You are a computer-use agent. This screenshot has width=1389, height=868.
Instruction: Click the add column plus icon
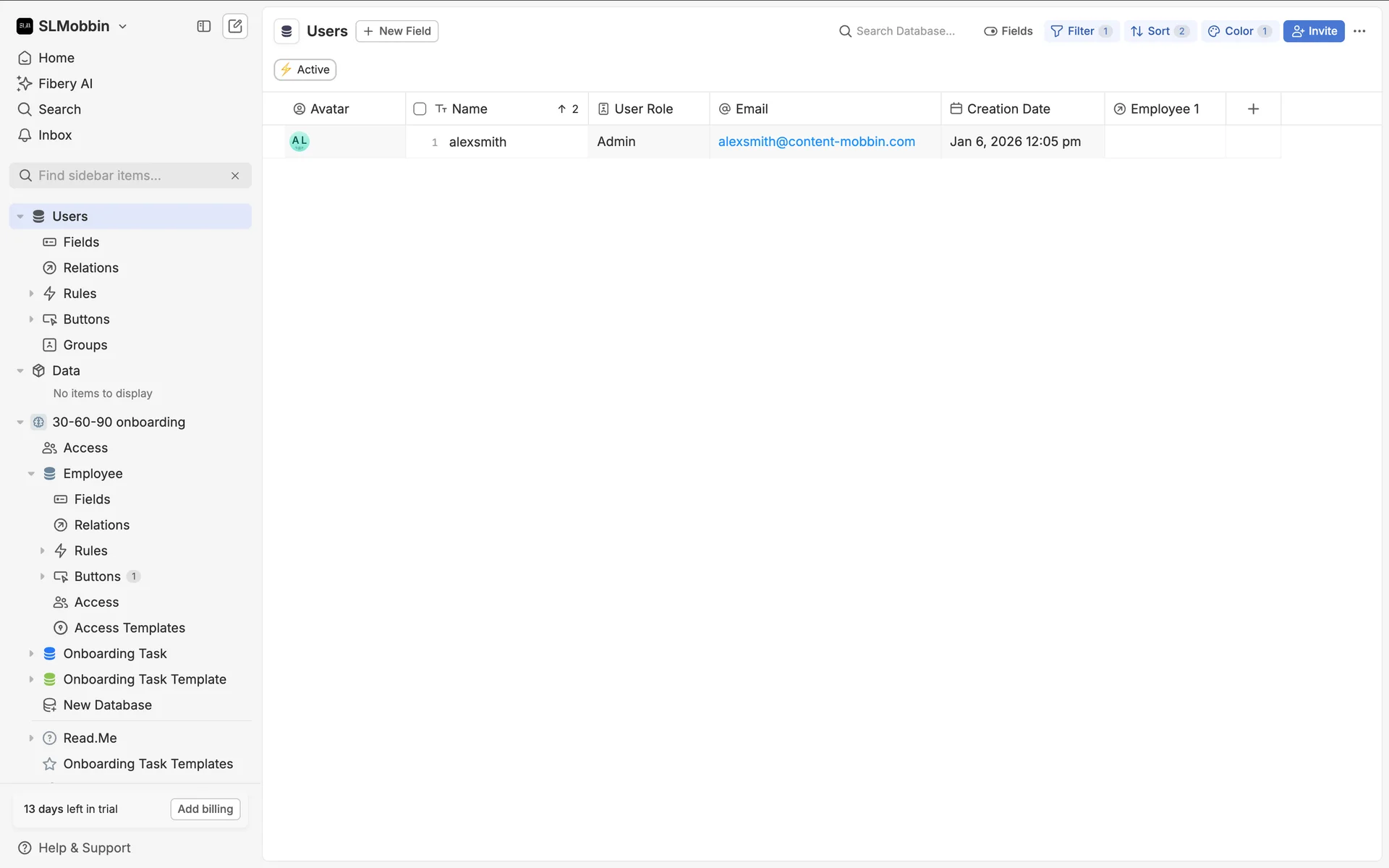pos(1253,109)
